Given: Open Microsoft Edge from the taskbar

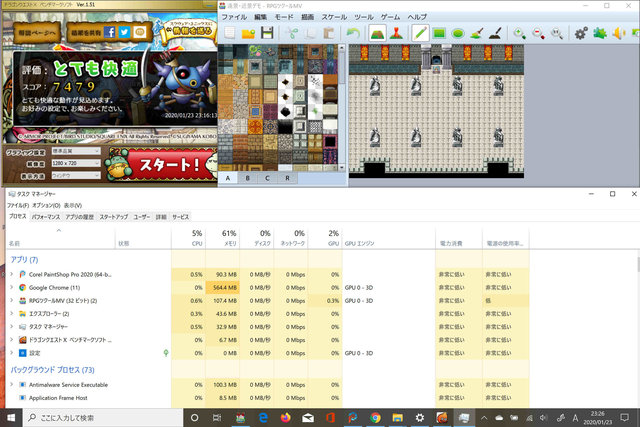Looking at the screenshot, I should (x=263, y=418).
